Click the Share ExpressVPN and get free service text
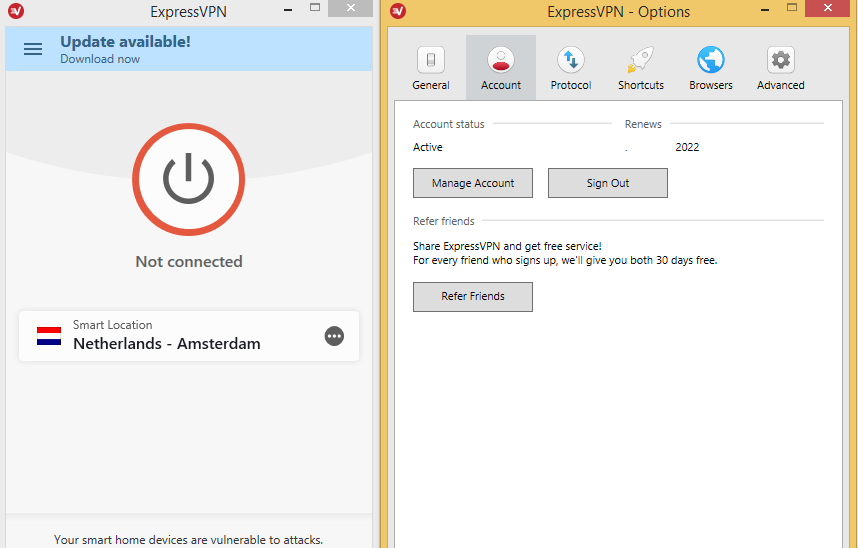 (507, 246)
